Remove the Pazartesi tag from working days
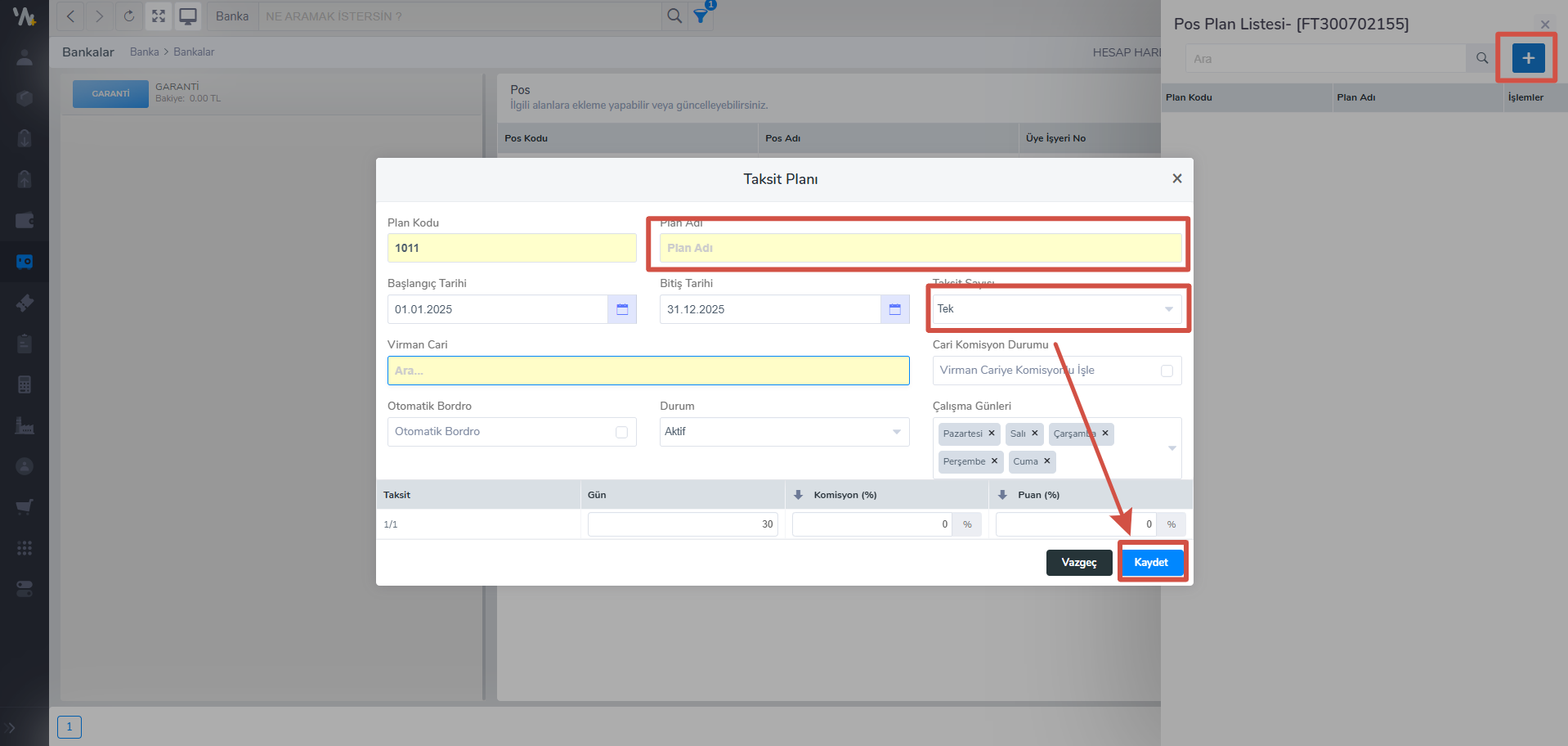This screenshot has width=1568, height=746. (992, 434)
